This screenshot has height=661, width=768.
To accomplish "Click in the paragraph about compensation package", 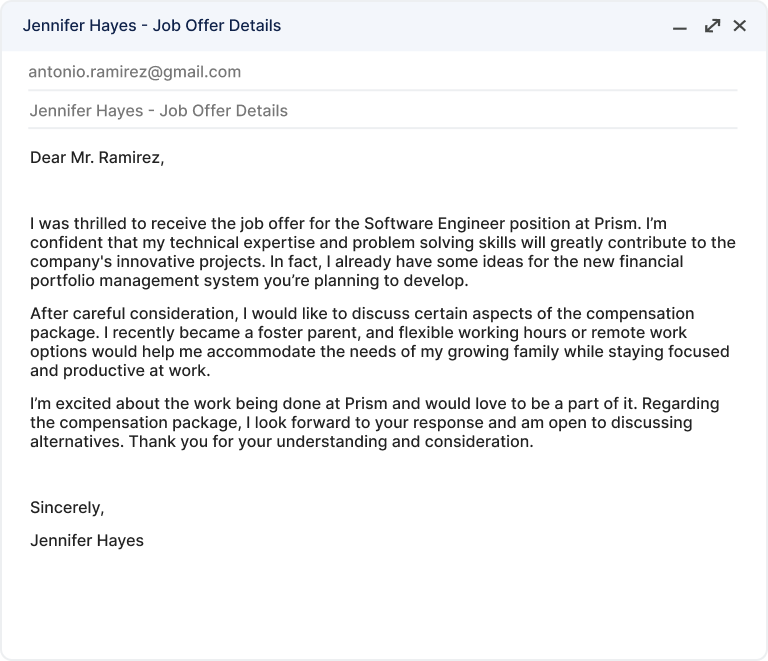I will point(380,342).
